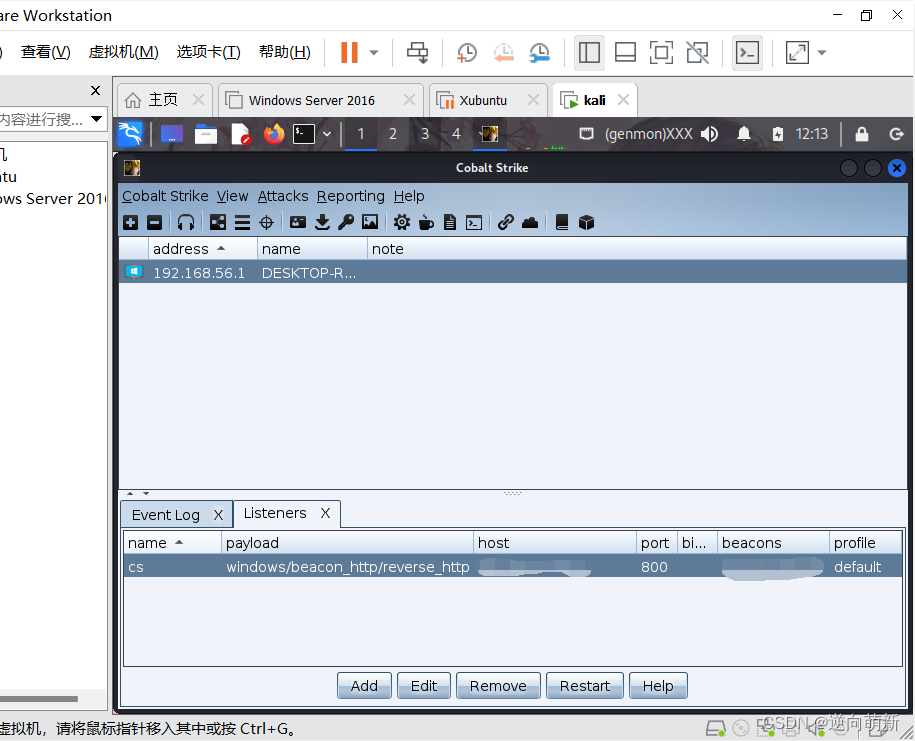Click the Restart listener button

[585, 686]
